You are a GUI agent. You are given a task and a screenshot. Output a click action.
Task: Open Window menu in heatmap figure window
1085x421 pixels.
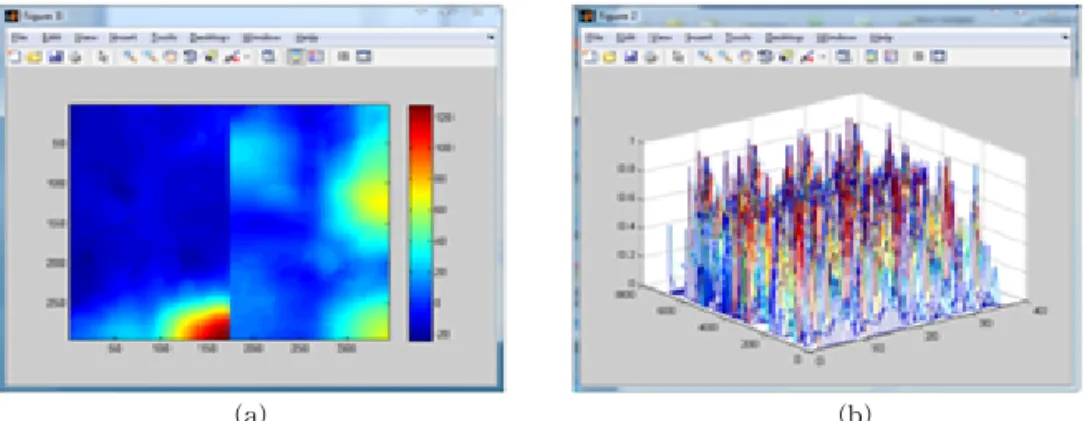pyautogui.click(x=262, y=37)
